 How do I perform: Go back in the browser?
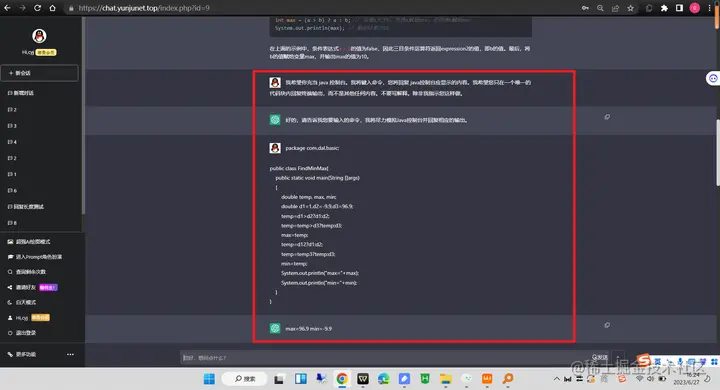pyautogui.click(x=7, y=8)
